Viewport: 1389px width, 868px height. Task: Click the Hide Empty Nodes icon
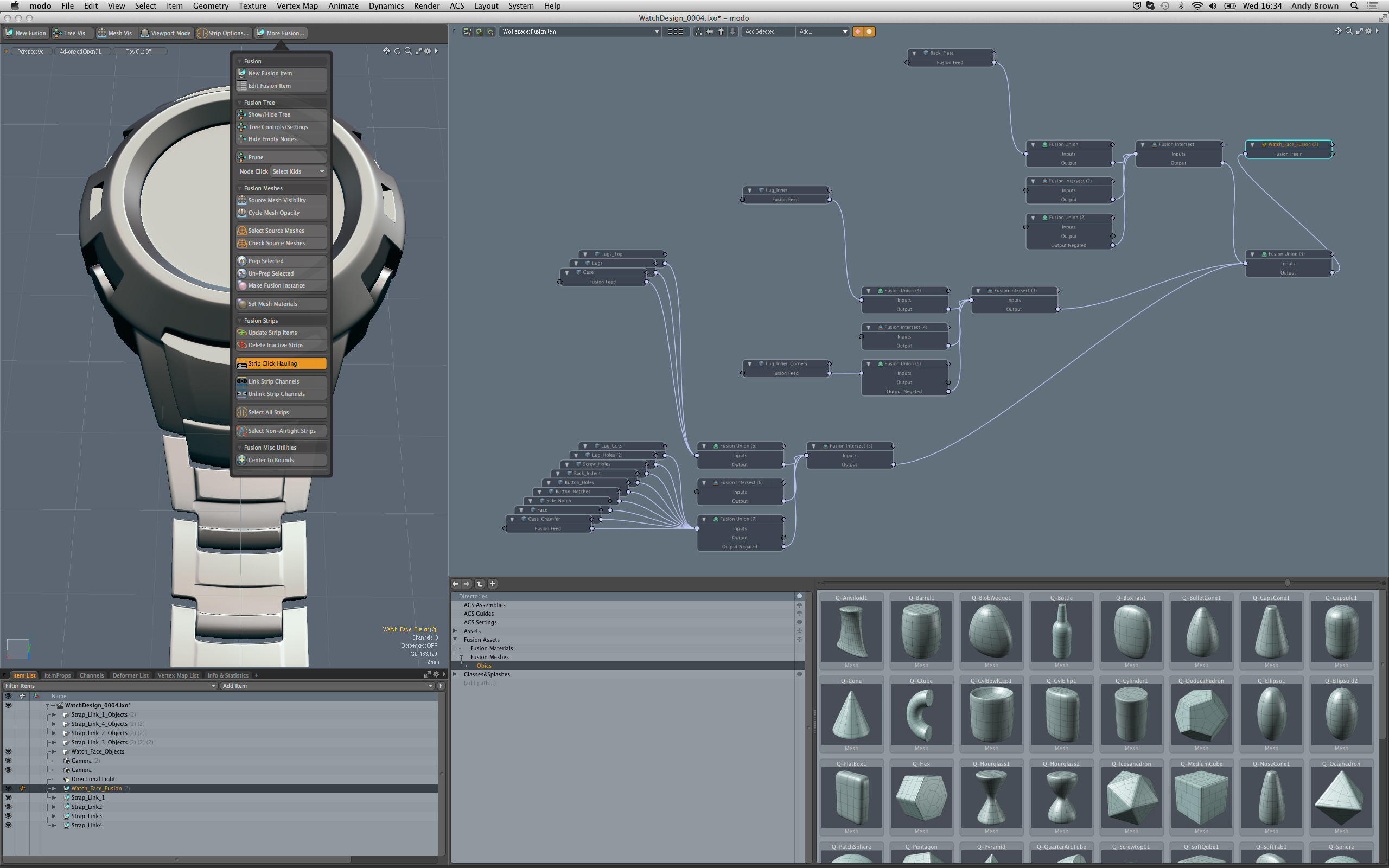coord(242,139)
